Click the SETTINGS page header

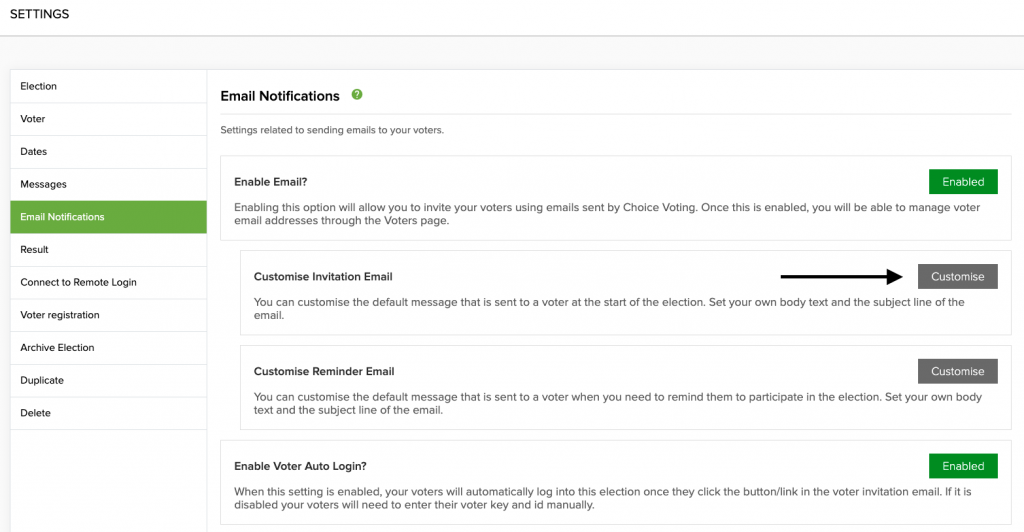point(39,14)
